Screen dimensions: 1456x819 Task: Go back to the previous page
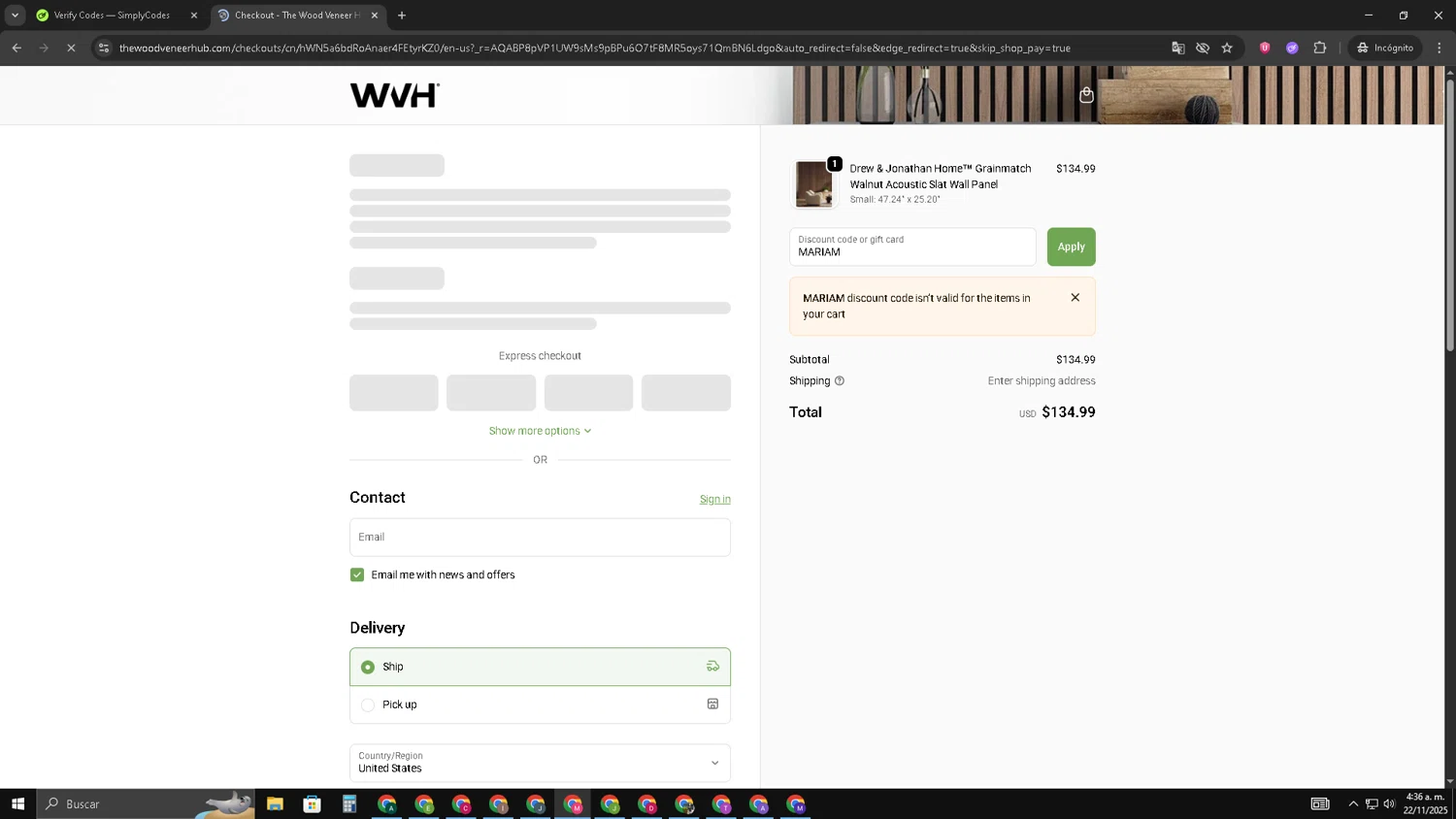click(17, 48)
